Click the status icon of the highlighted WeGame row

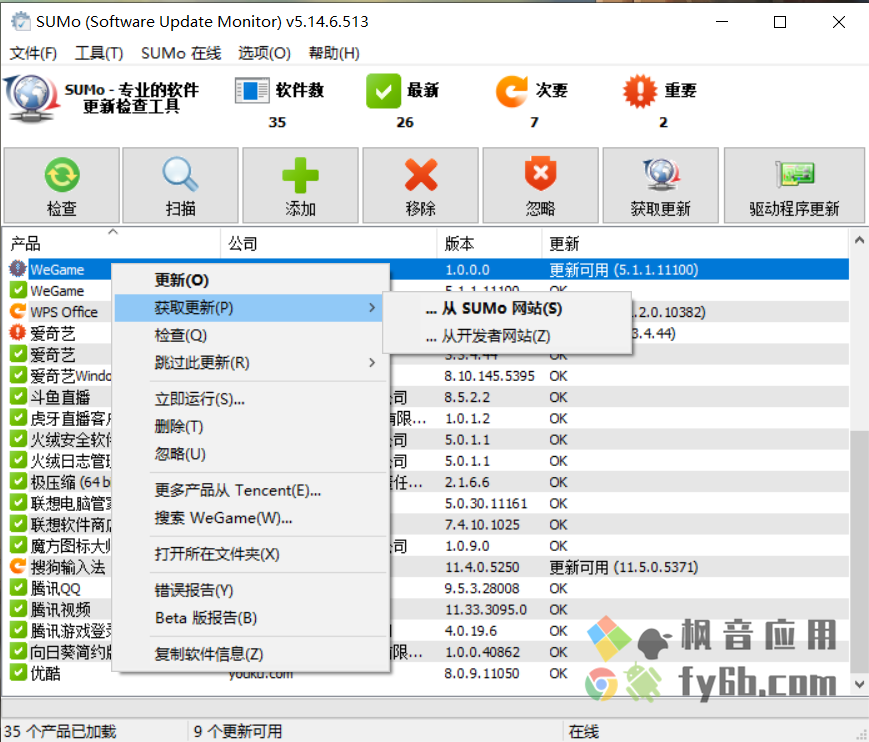click(x=18, y=269)
